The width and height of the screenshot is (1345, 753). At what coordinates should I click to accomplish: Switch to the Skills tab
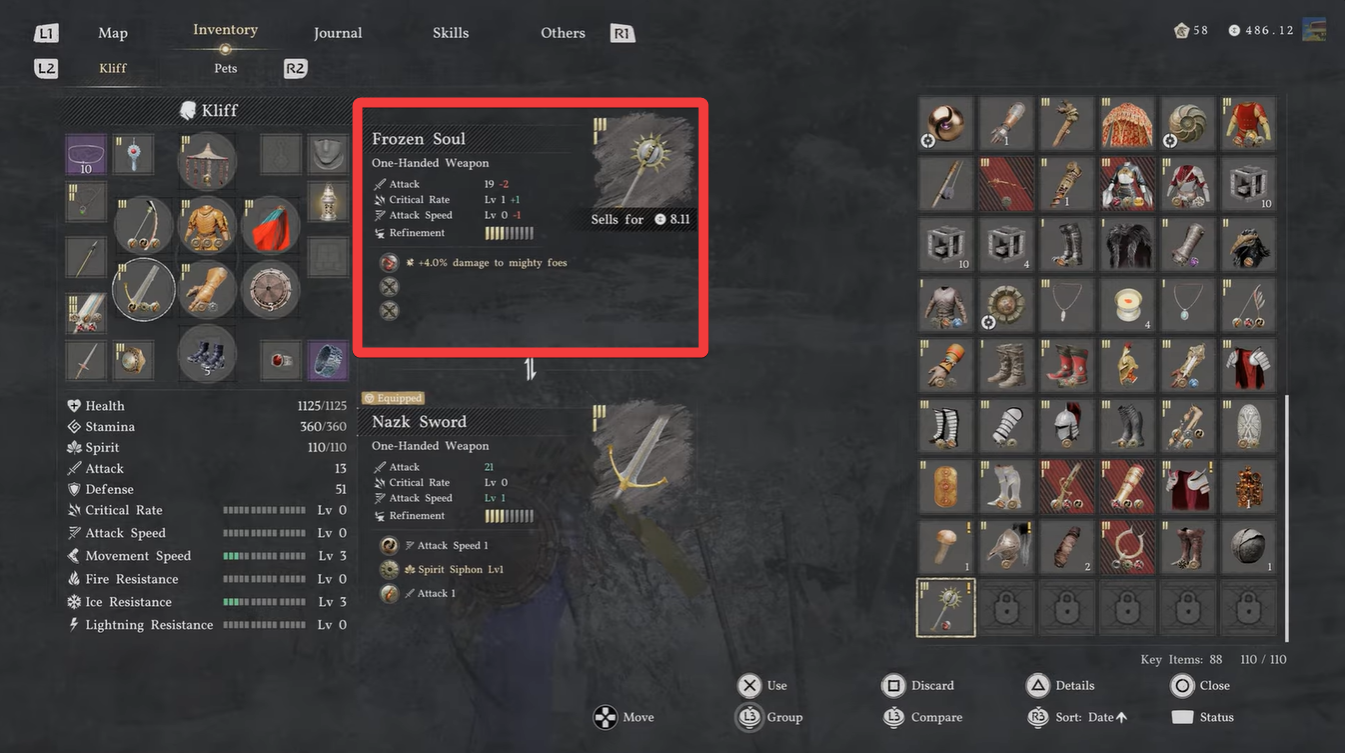tap(450, 33)
